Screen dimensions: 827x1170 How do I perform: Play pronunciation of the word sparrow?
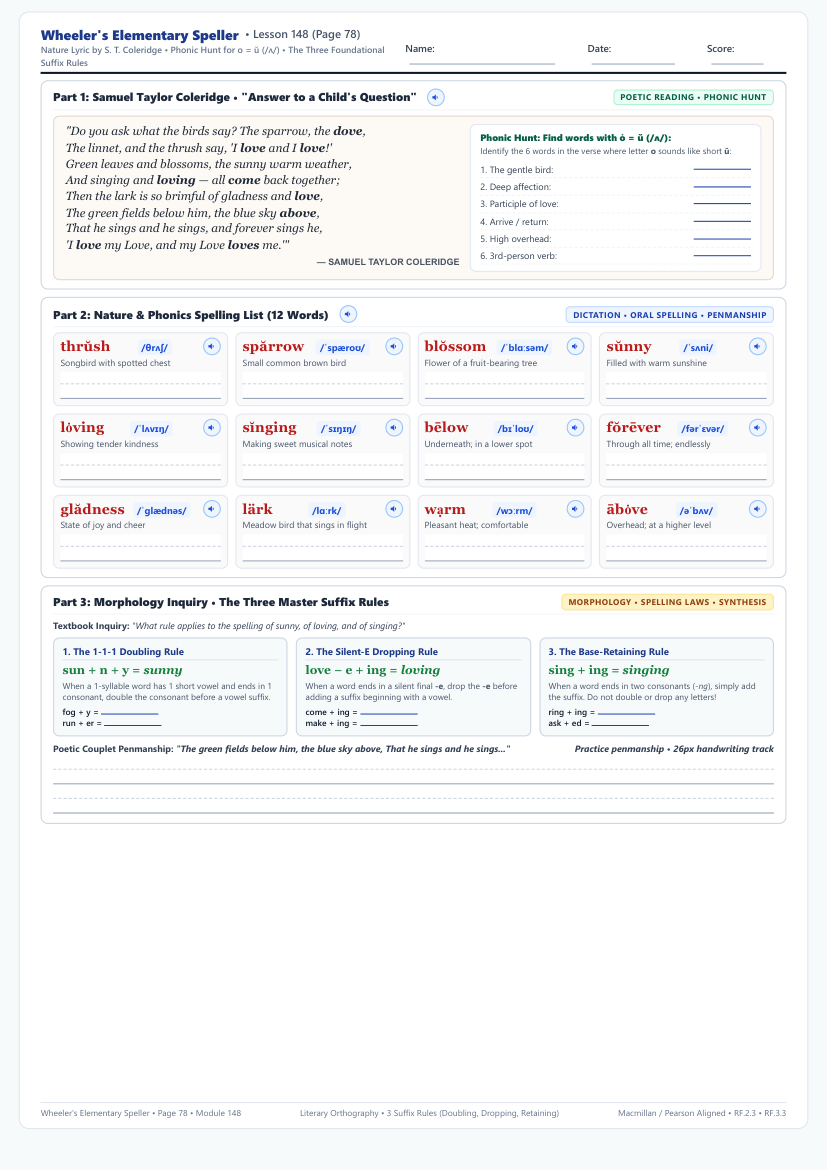pyautogui.click(x=394, y=346)
